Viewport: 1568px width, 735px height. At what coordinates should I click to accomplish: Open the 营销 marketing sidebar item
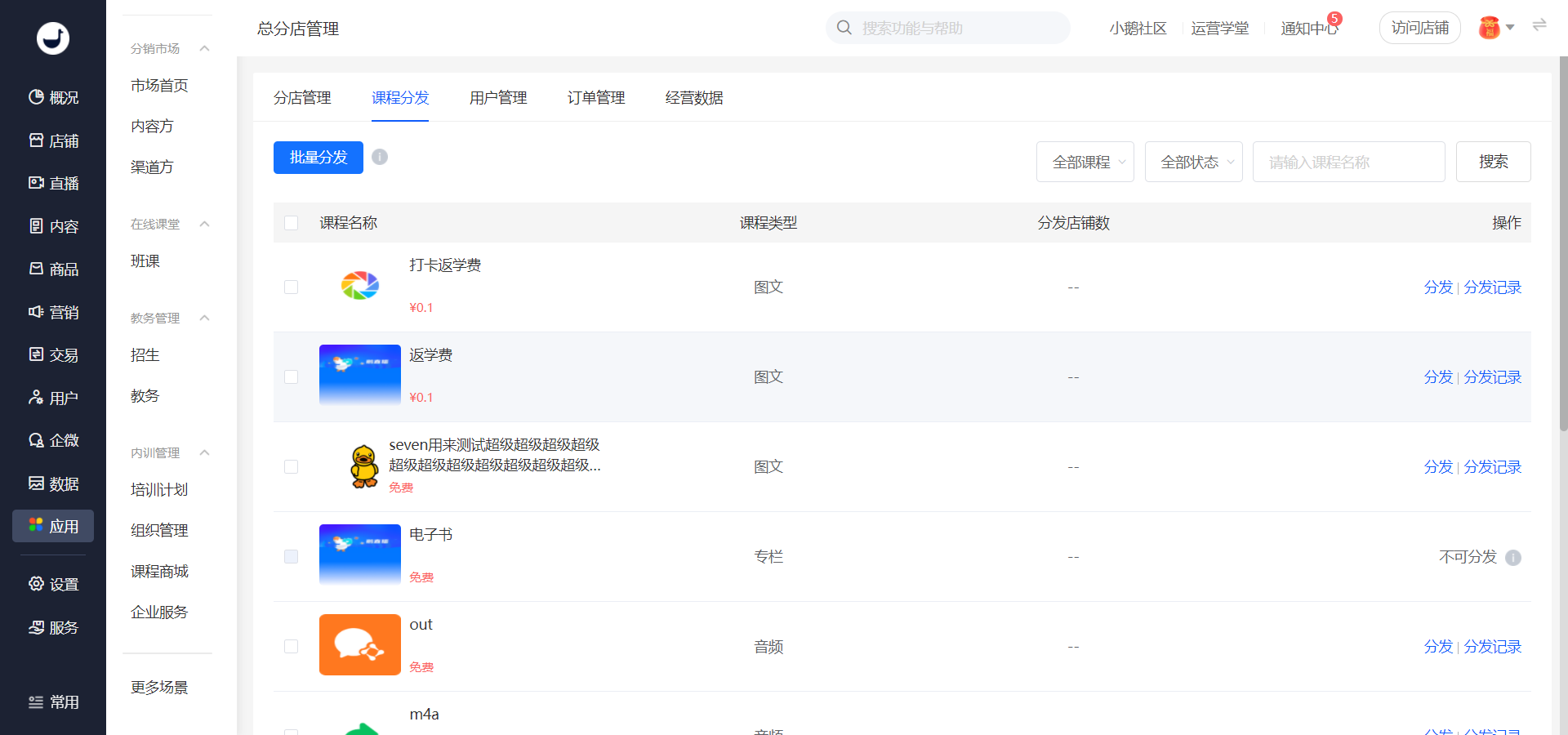coord(53,312)
